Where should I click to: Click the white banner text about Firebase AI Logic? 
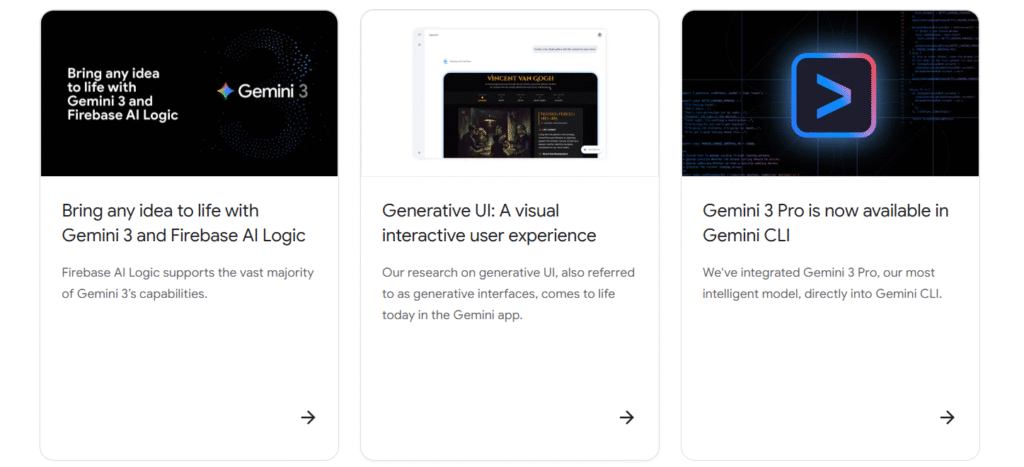[122, 94]
